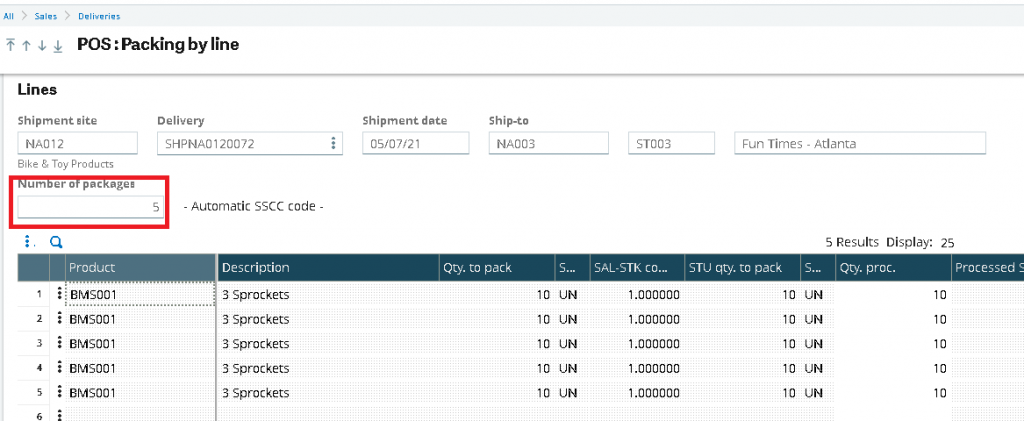Click the grid search magnifier icon
Viewport: 1024px width, 421px height.
[x=56, y=242]
